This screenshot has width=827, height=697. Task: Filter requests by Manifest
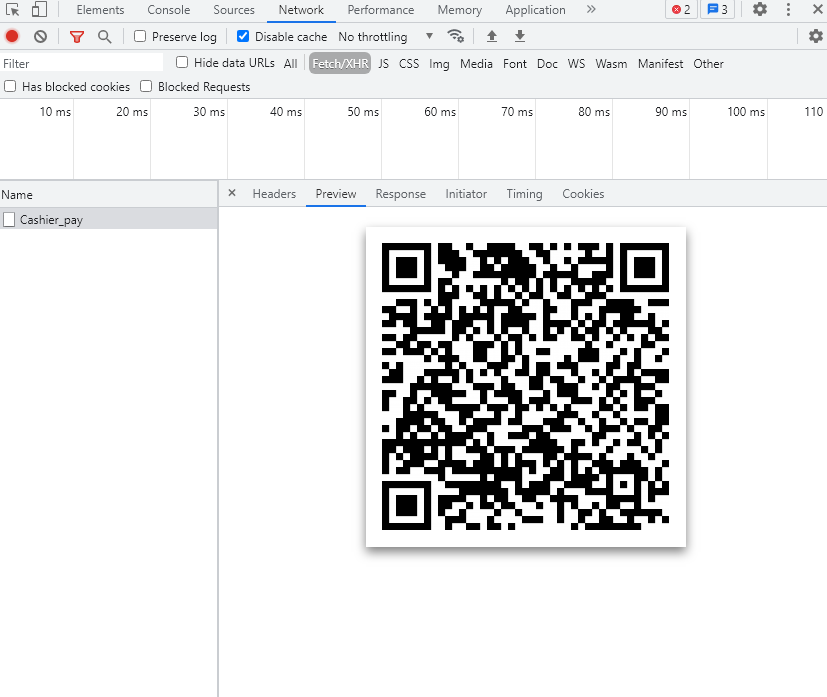(660, 64)
